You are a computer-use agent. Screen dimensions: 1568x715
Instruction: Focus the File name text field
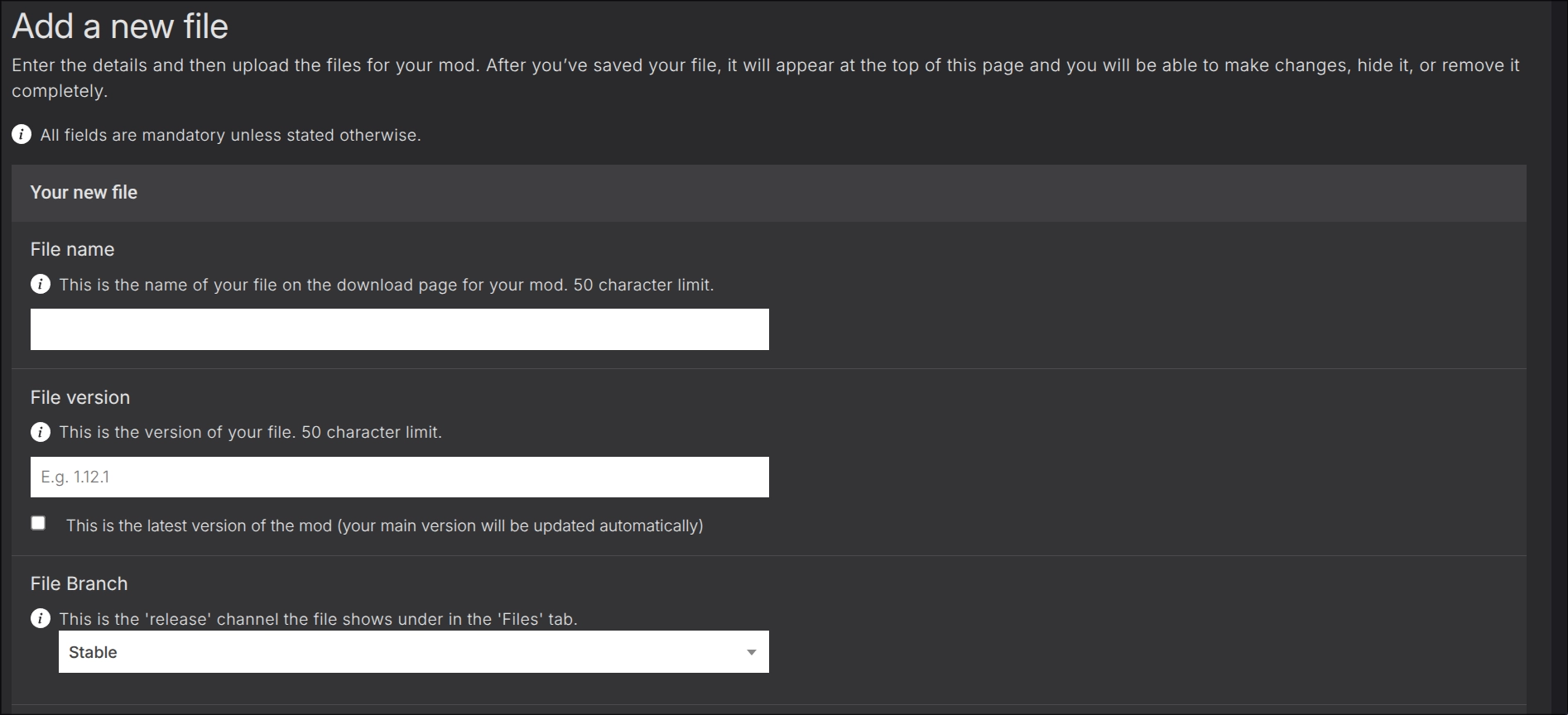pos(399,329)
